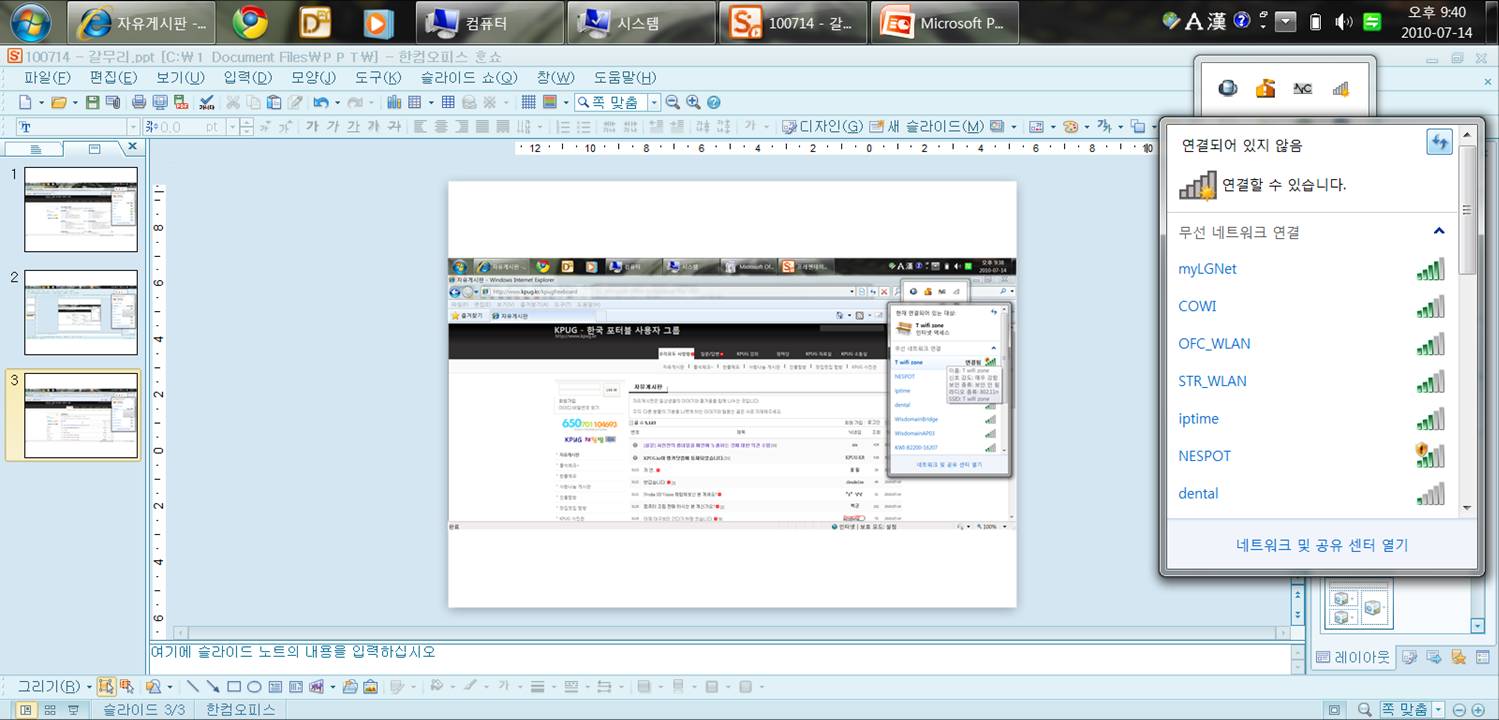Undo the last action
This screenshot has width=1499, height=720.
click(x=320, y=102)
